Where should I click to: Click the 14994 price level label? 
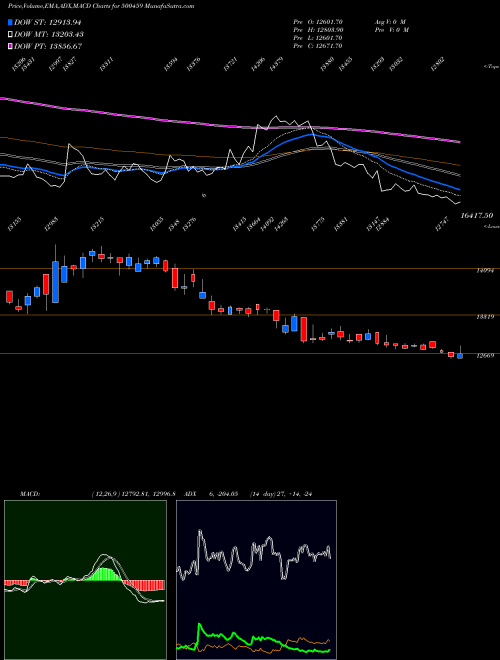(485, 271)
